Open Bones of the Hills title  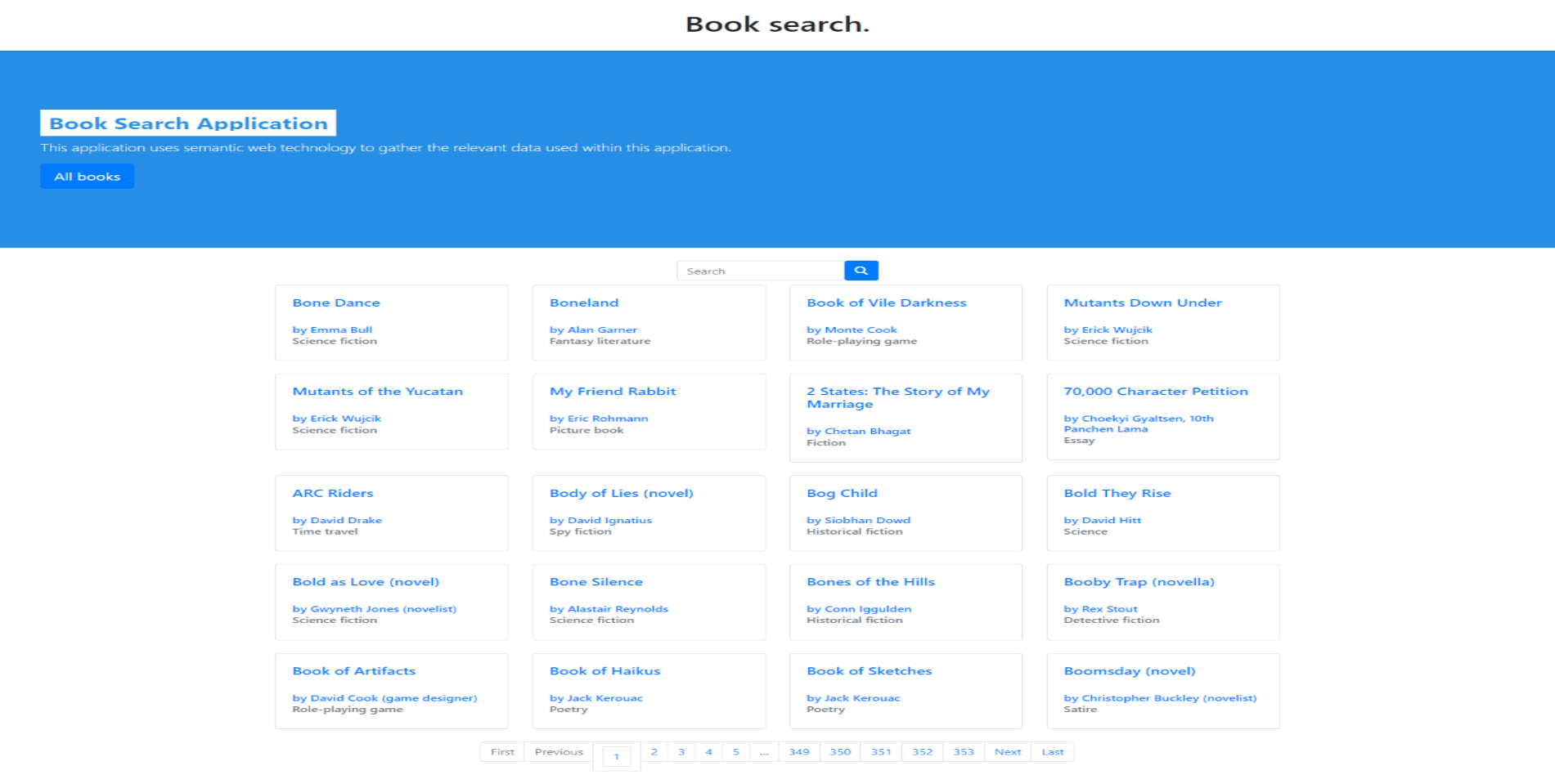pos(870,582)
